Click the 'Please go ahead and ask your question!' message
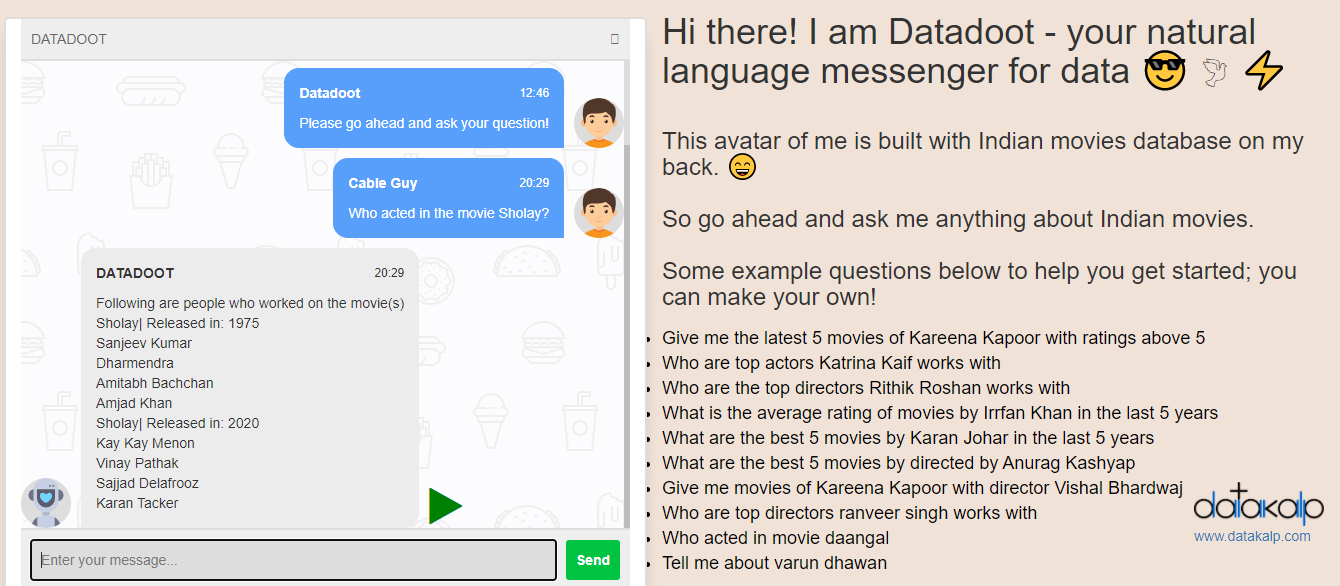Image resolution: width=1340 pixels, height=586 pixels. (424, 123)
